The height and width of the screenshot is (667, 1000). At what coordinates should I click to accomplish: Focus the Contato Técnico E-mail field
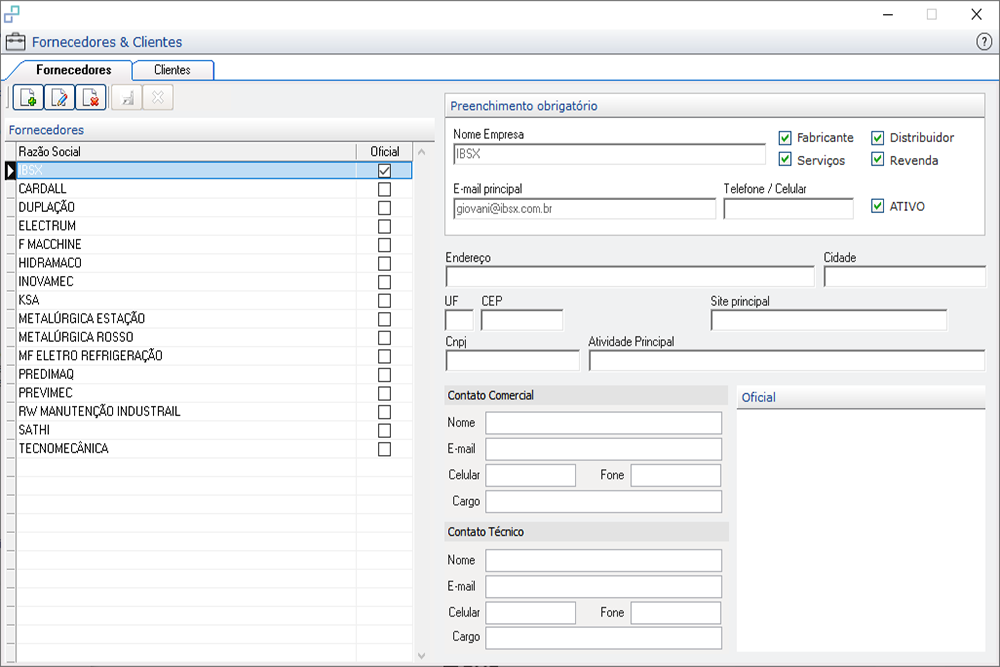pos(603,587)
